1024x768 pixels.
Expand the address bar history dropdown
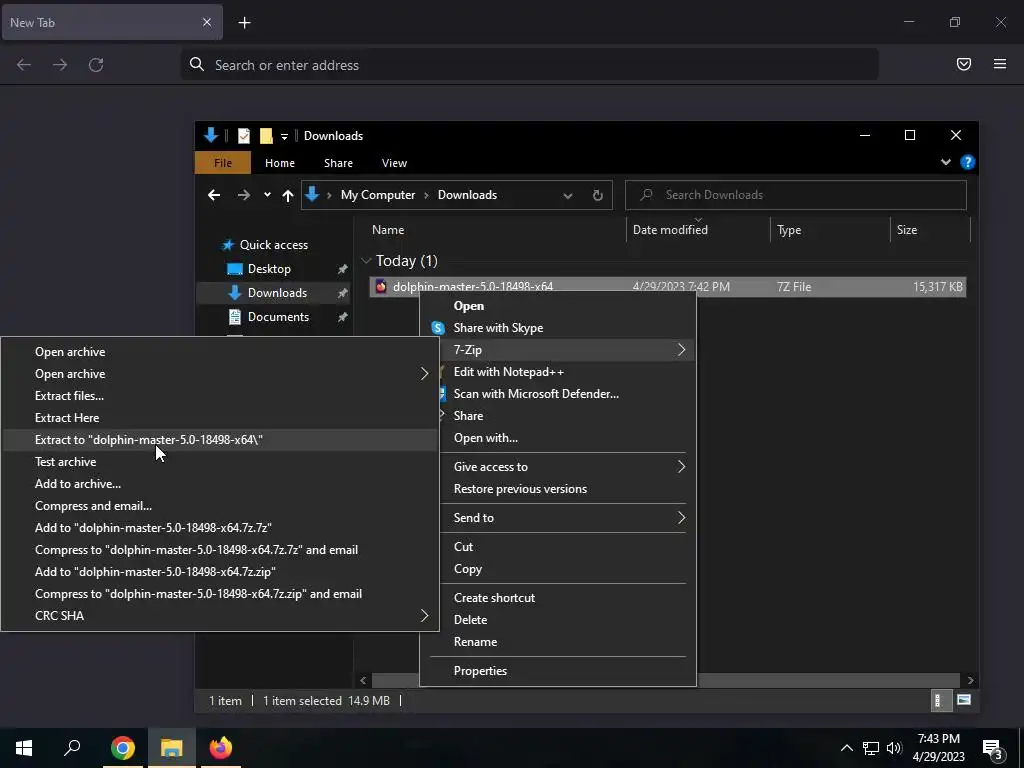pyautogui.click(x=568, y=195)
